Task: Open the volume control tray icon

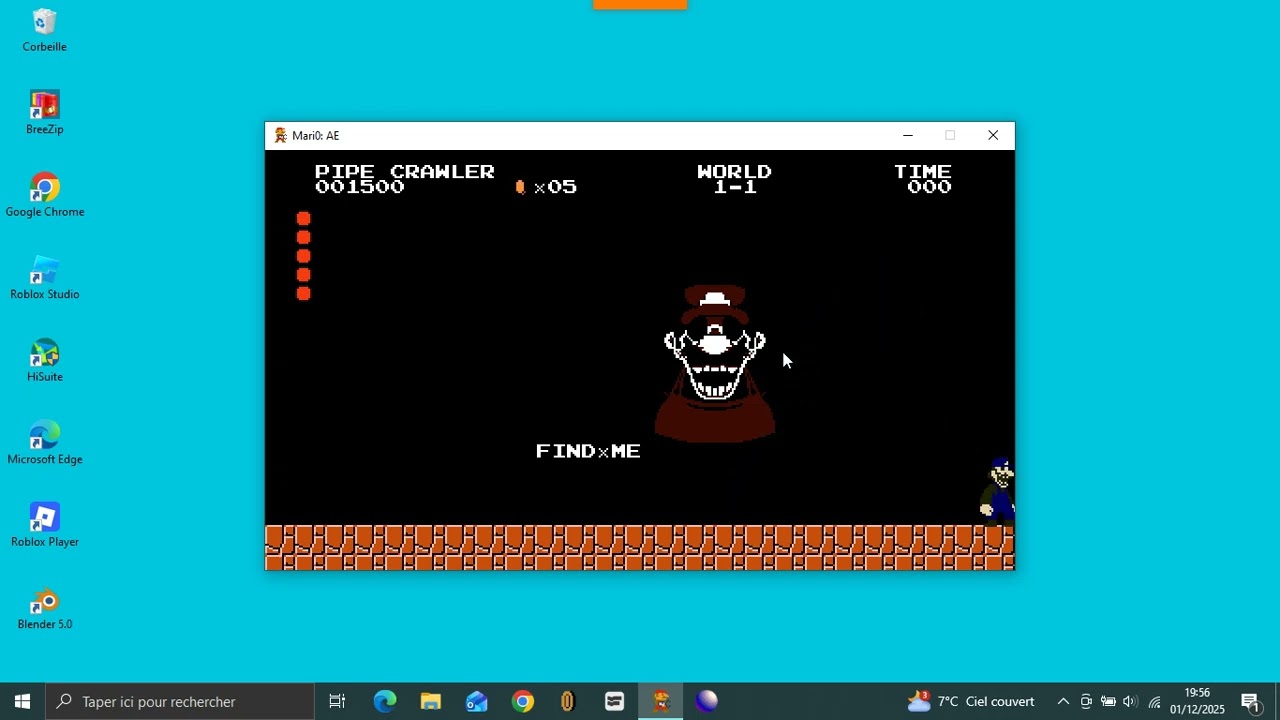Action: click(1130, 702)
